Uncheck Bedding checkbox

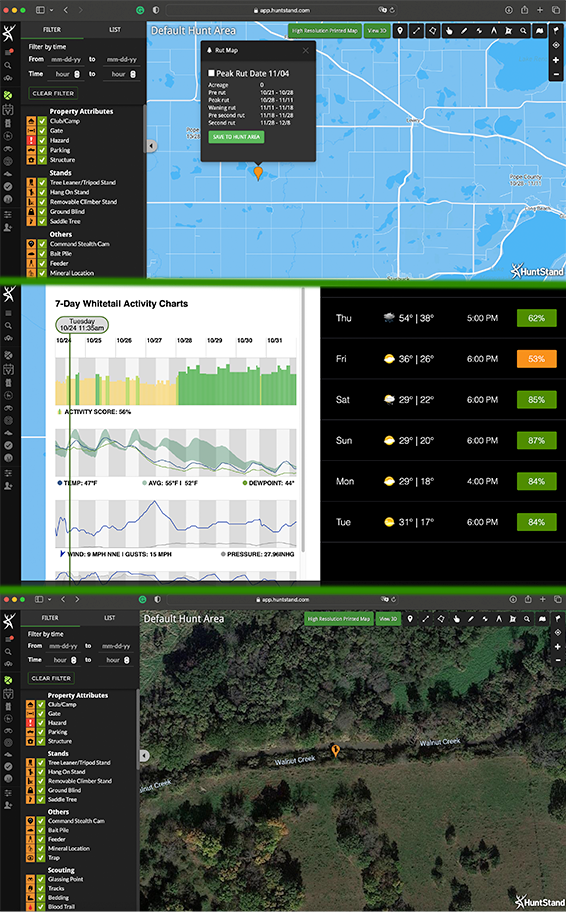tap(41, 897)
